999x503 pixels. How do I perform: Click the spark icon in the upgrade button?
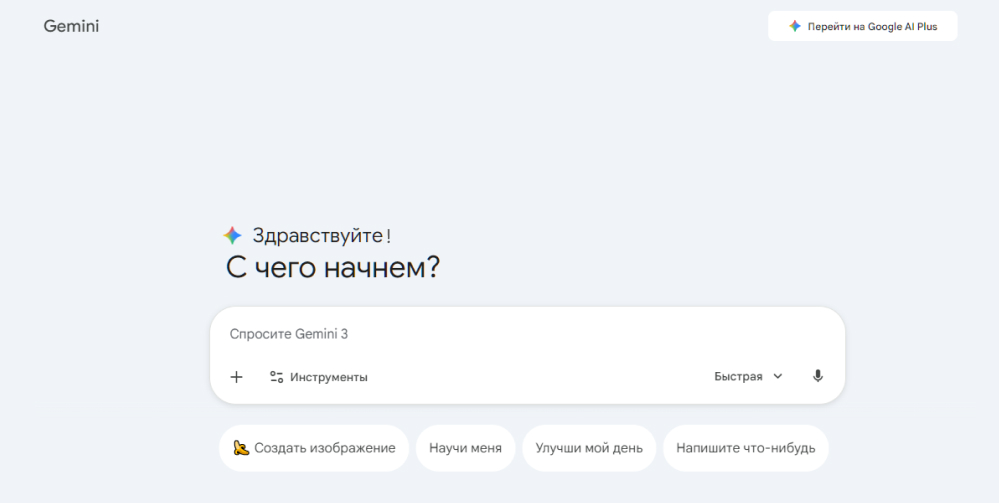(x=795, y=26)
